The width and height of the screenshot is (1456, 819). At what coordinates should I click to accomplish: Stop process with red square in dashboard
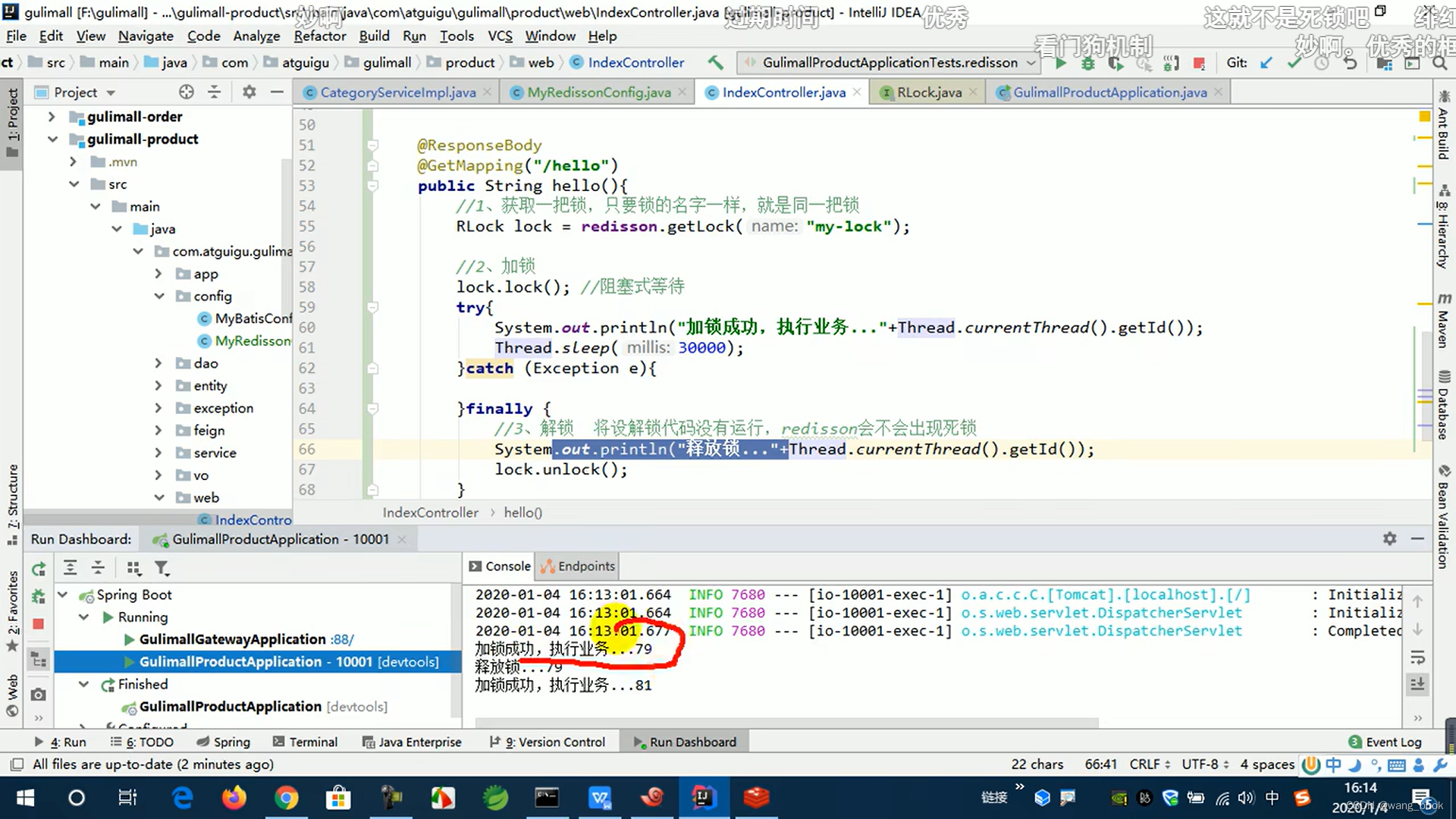(39, 623)
